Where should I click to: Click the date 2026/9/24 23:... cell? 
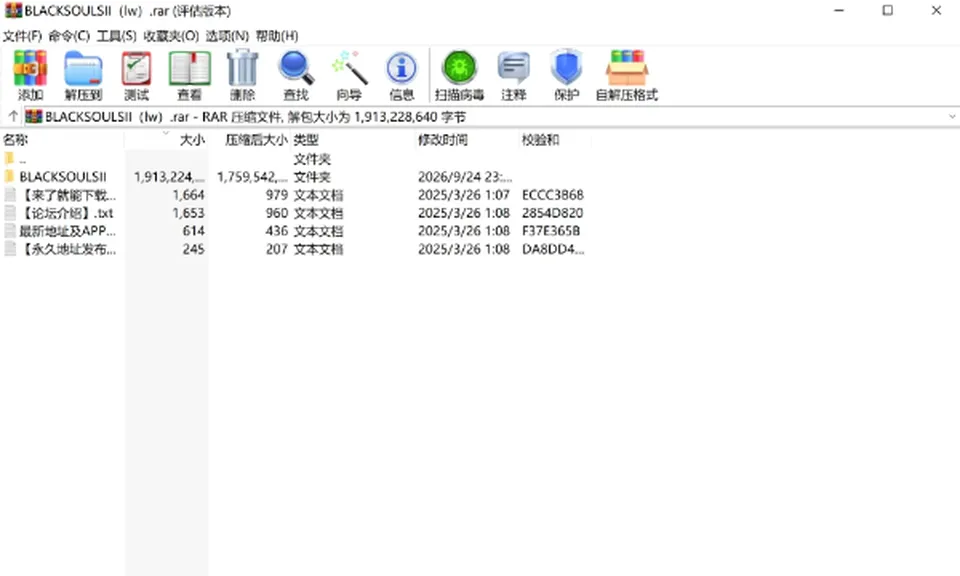tap(465, 177)
